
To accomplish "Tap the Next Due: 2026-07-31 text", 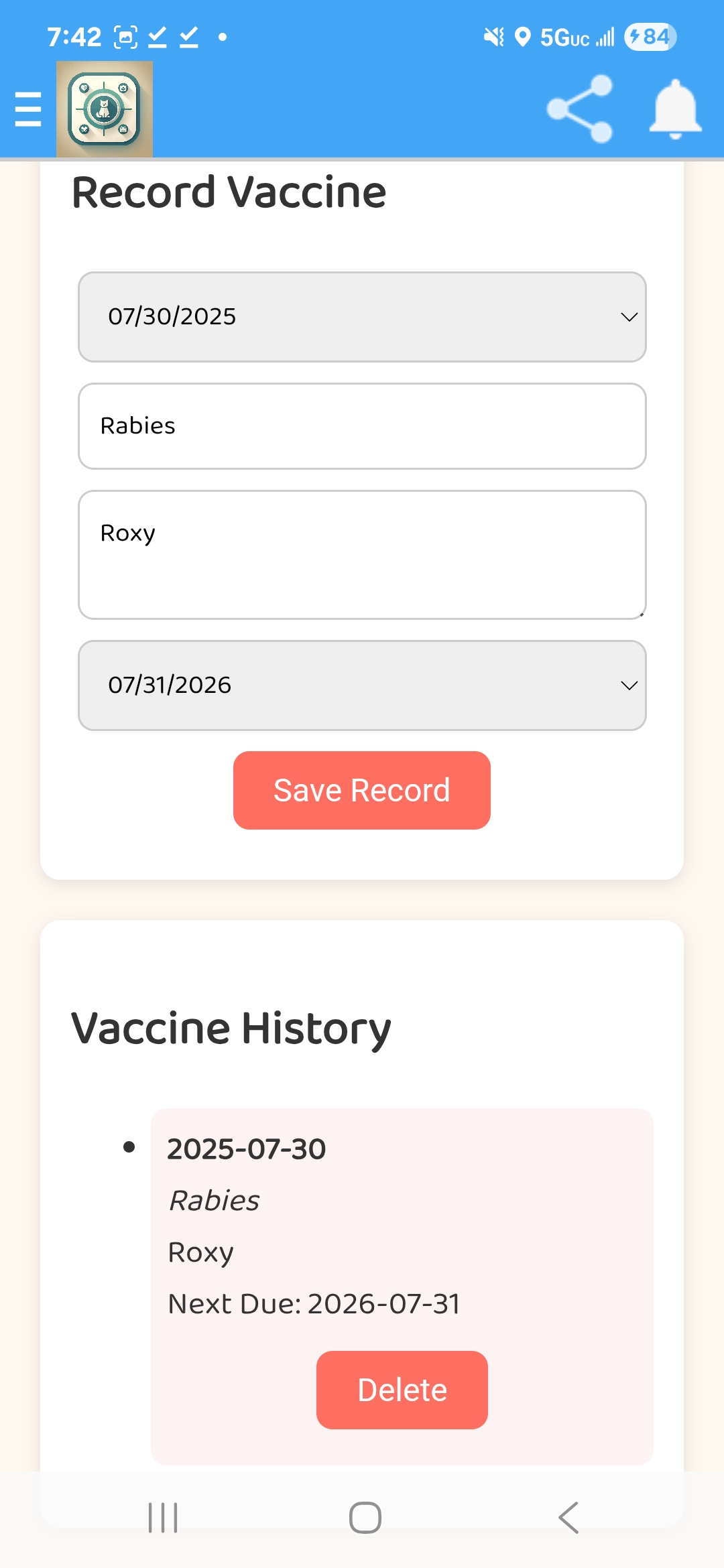I will [314, 1304].
